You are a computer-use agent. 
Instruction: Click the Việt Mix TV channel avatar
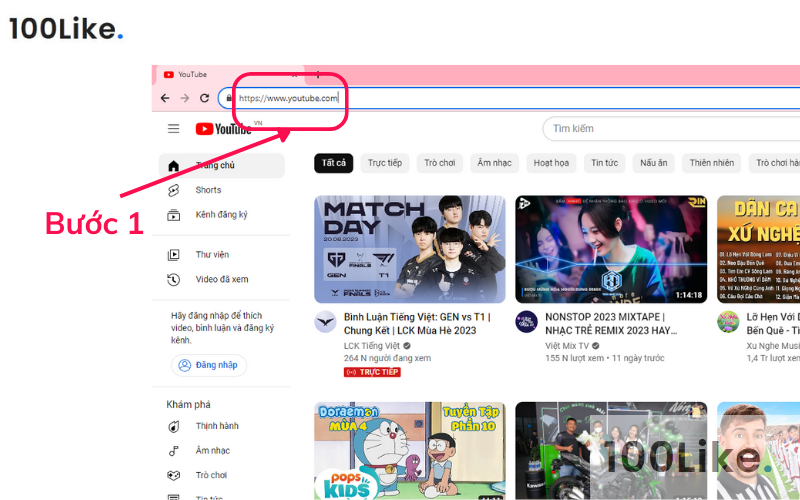click(526, 322)
